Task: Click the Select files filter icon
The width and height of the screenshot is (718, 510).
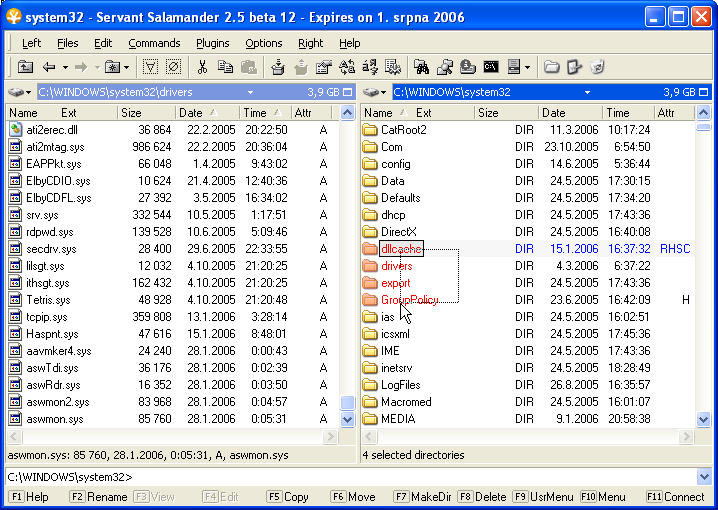Action: 150,67
